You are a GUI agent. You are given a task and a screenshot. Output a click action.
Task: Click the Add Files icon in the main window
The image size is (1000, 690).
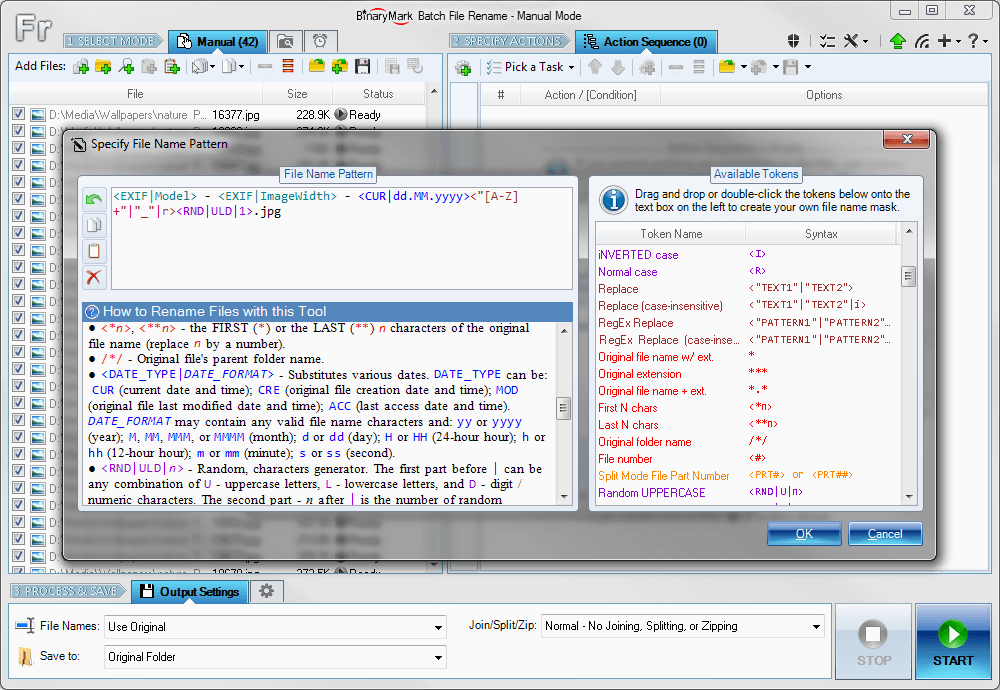81,66
